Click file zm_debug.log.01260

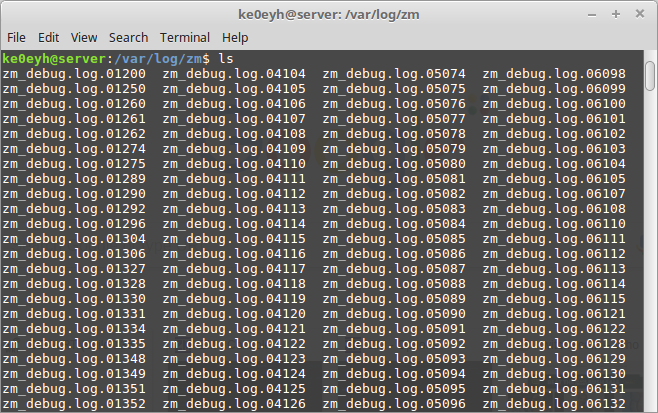point(74,104)
